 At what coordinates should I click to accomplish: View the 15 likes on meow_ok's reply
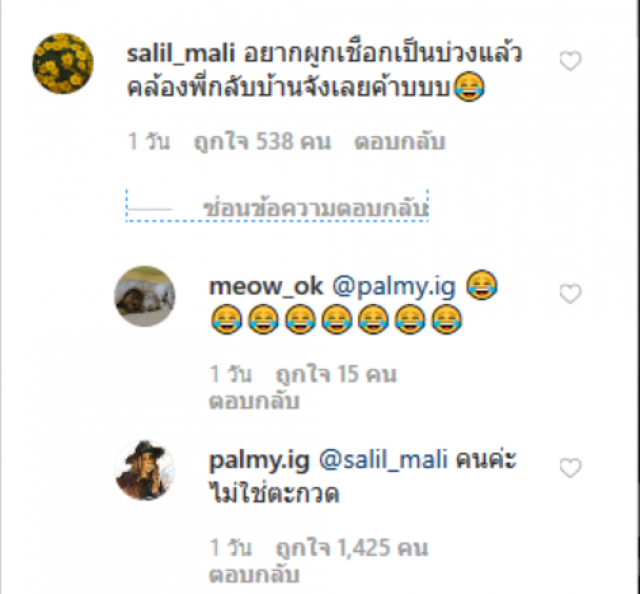336,374
